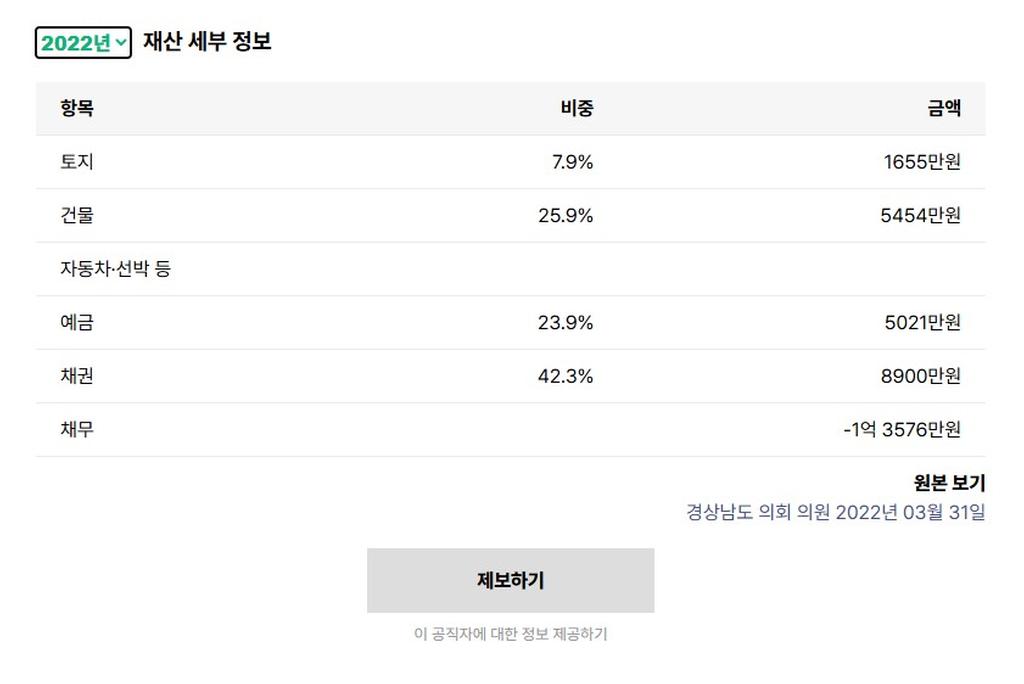Click the 5454만원 amount for 건물
This screenshot has height=684, width=1024.
[920, 215]
